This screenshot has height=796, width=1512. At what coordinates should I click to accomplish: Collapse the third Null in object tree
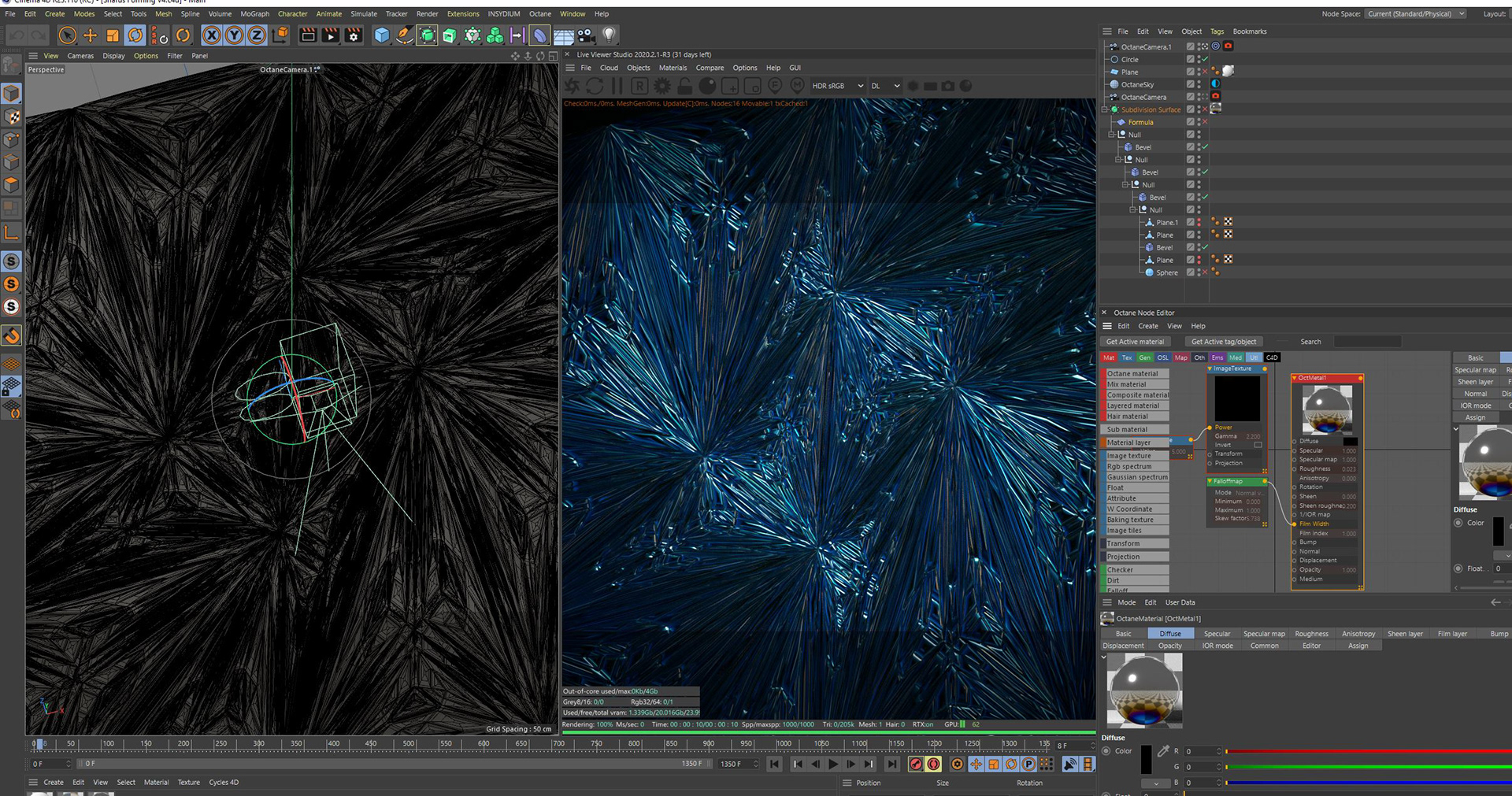(1125, 185)
